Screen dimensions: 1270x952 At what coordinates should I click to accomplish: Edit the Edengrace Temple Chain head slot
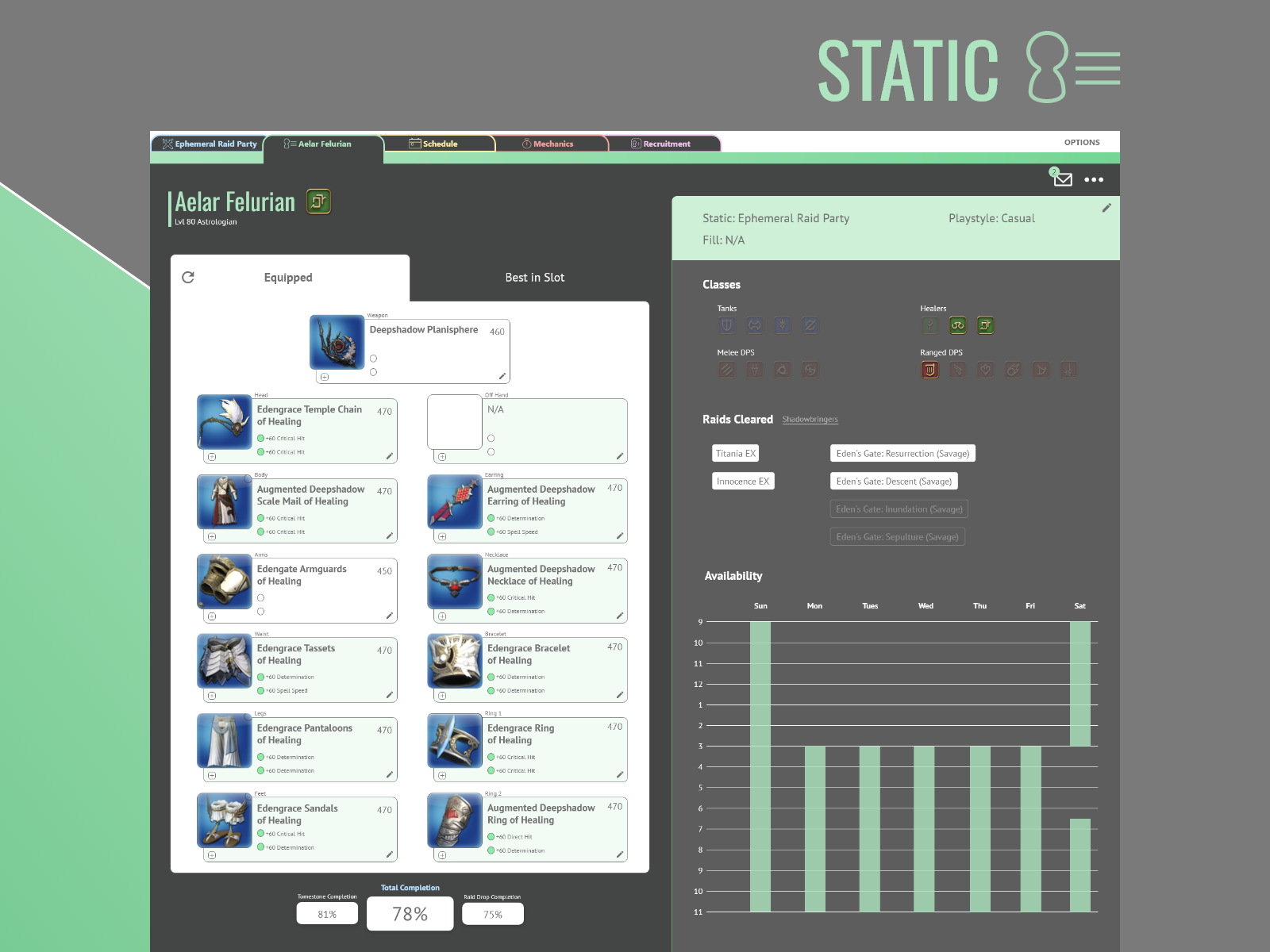click(x=390, y=456)
